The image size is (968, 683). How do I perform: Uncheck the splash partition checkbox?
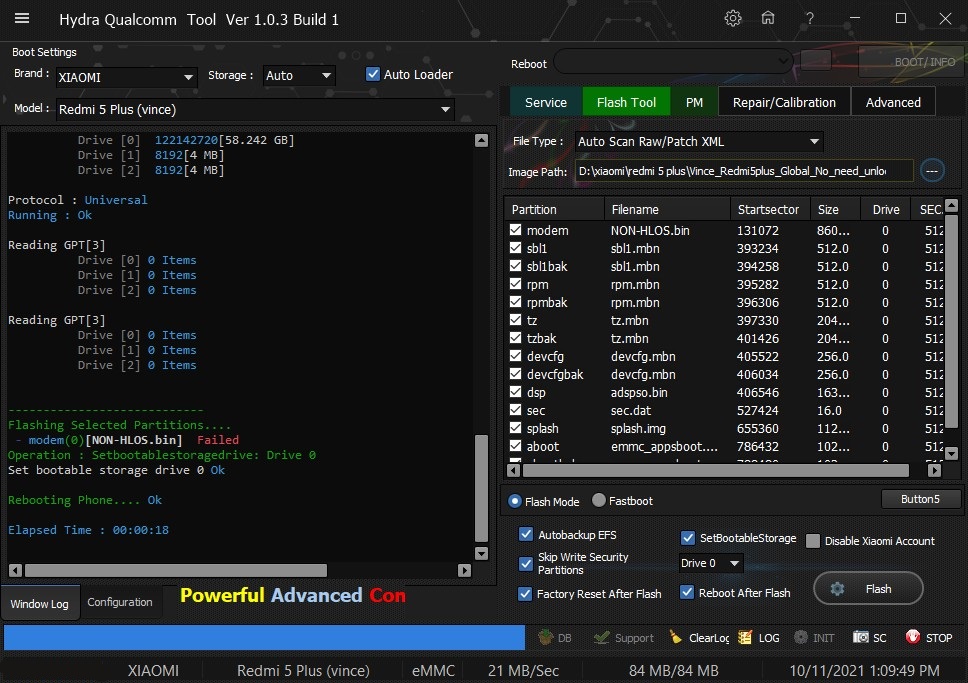pyautogui.click(x=515, y=427)
